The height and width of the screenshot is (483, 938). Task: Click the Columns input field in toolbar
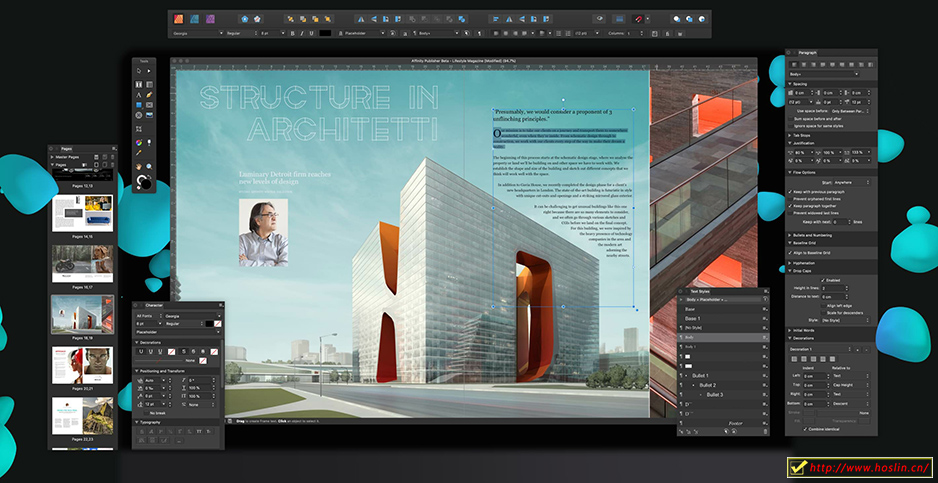point(636,34)
